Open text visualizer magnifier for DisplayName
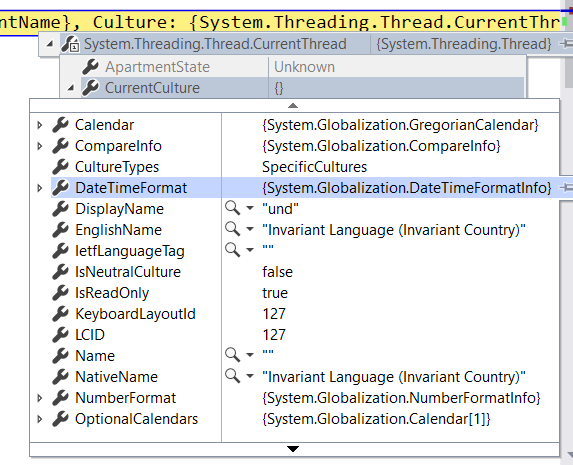 232,208
